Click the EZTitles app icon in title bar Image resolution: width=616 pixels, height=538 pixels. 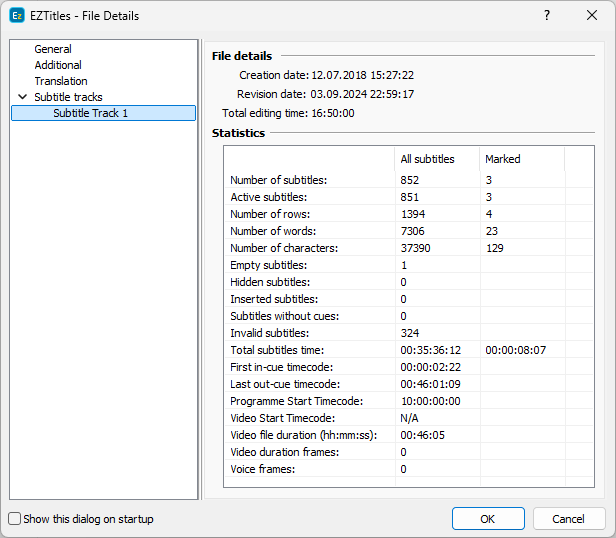(x=17, y=16)
